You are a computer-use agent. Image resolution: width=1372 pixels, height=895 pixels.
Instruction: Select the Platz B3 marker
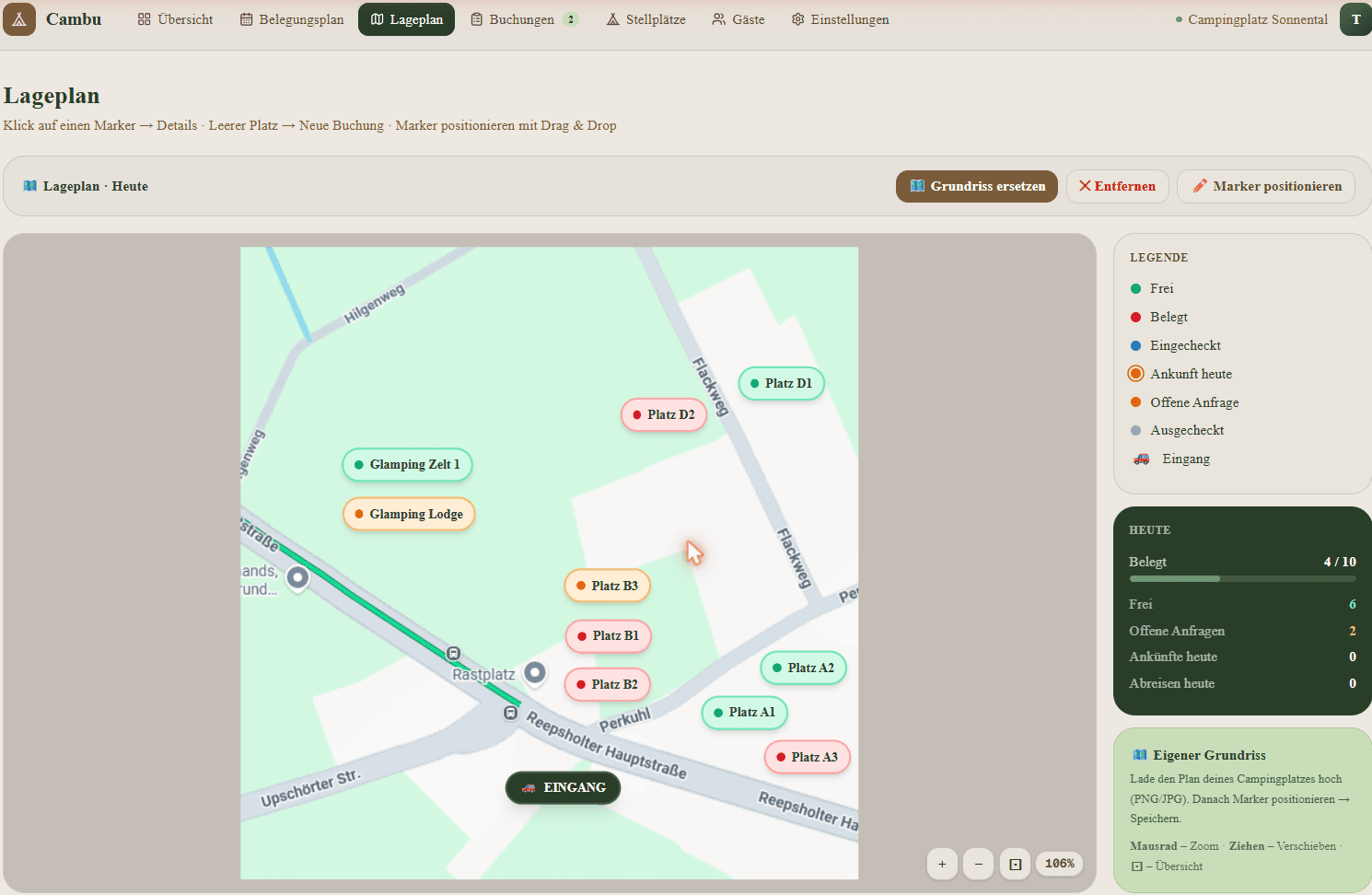coord(608,586)
